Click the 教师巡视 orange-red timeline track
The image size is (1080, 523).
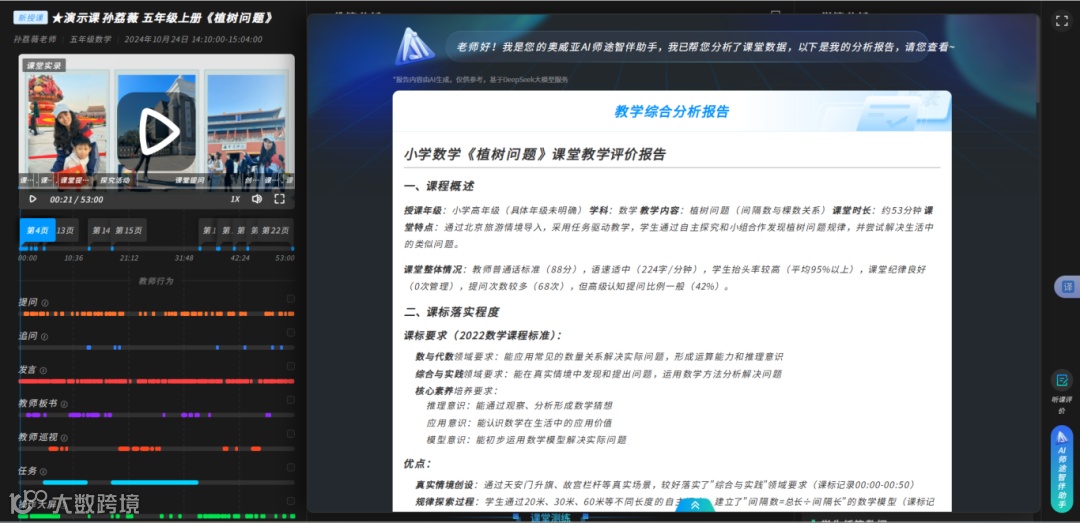point(156,449)
